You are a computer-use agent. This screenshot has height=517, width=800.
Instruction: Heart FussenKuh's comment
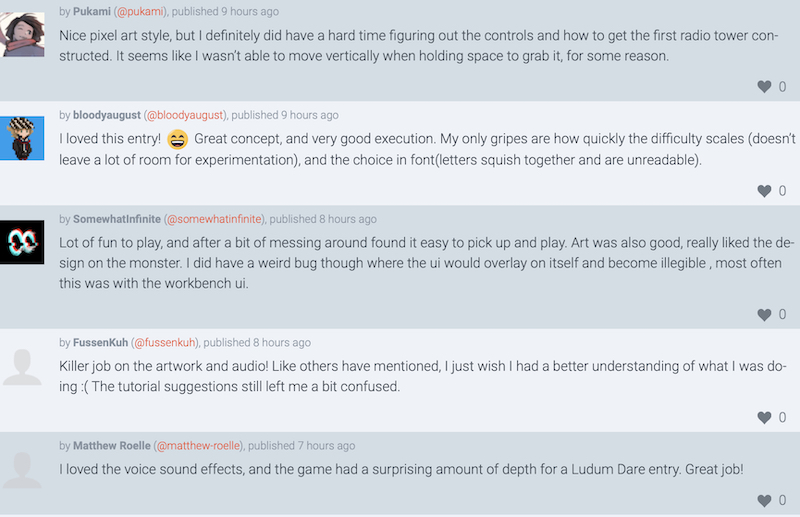764,417
